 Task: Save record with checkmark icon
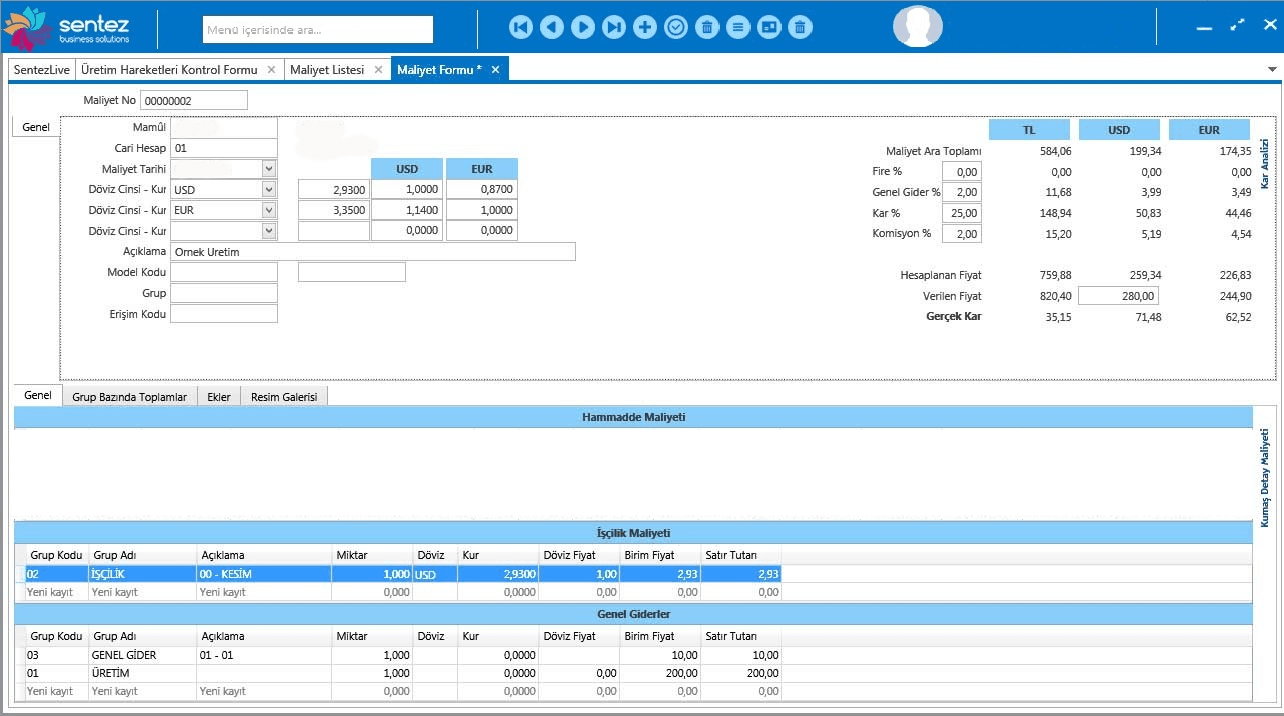tap(676, 27)
